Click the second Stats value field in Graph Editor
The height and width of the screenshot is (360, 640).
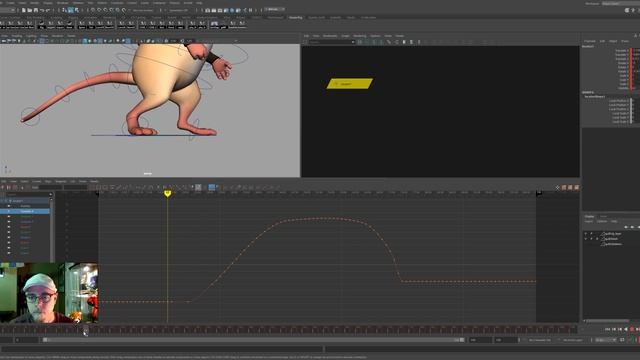76,187
